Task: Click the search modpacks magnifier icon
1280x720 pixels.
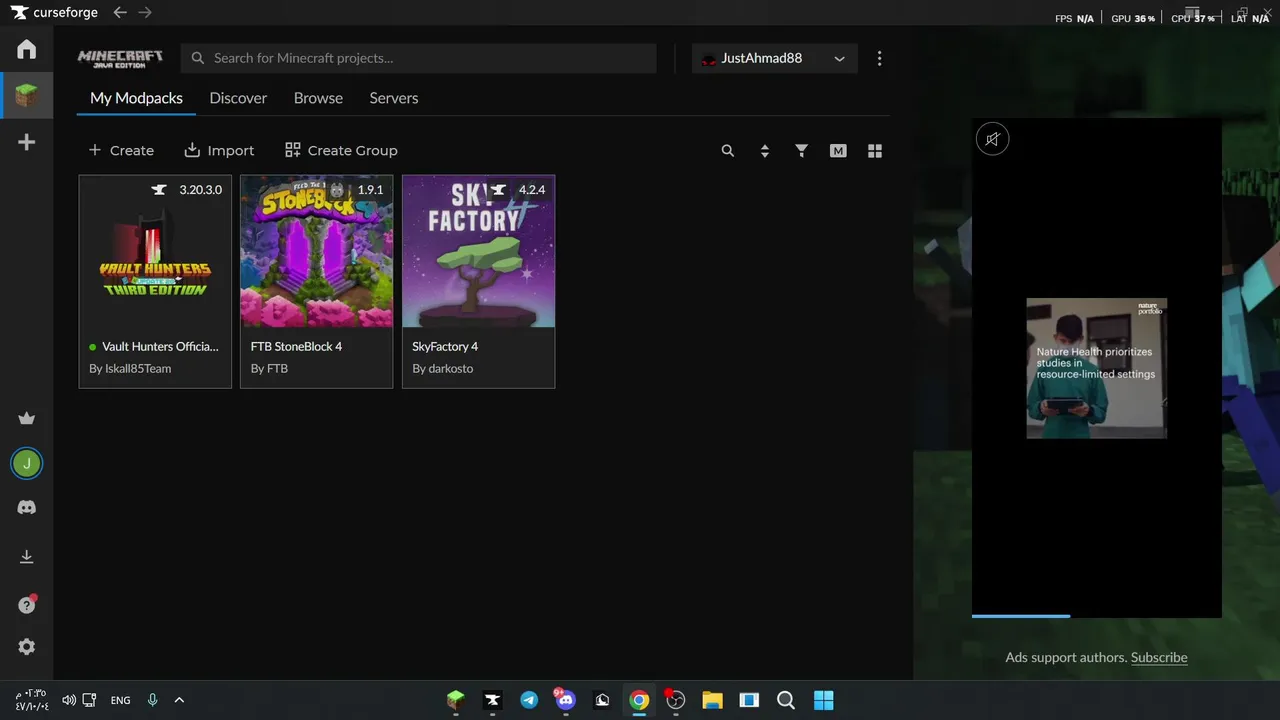Action: pyautogui.click(x=728, y=151)
